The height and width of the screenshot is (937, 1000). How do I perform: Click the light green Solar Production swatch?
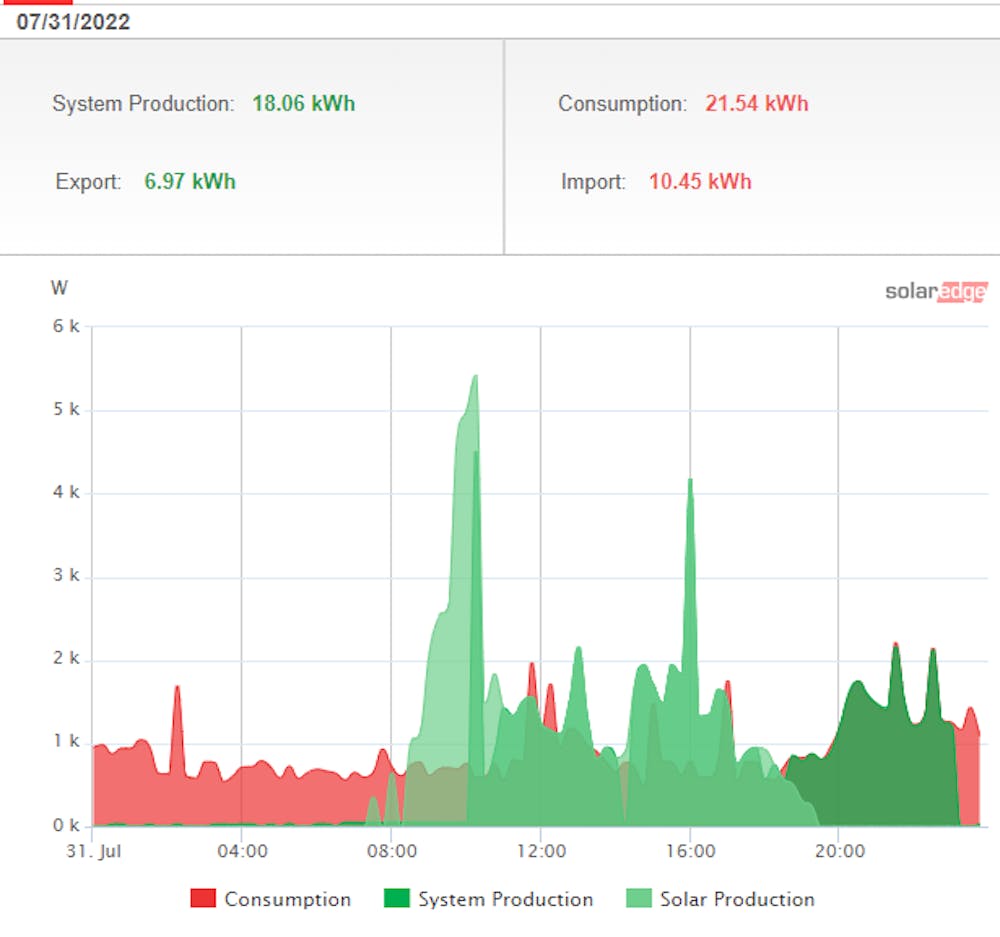tap(638, 898)
